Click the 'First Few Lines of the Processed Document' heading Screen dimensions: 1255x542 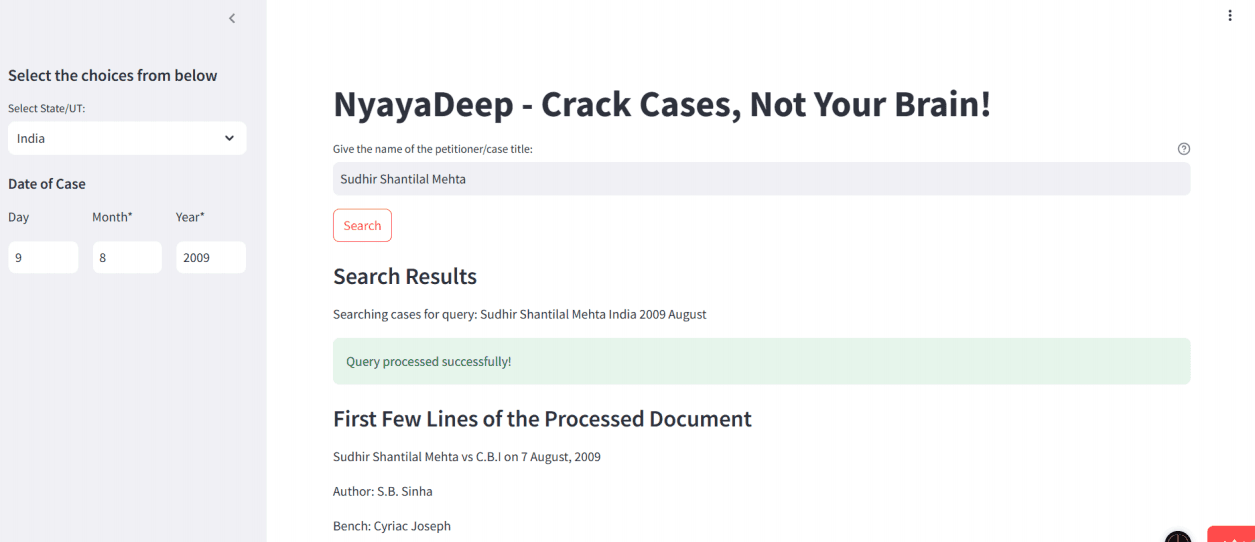[542, 419]
